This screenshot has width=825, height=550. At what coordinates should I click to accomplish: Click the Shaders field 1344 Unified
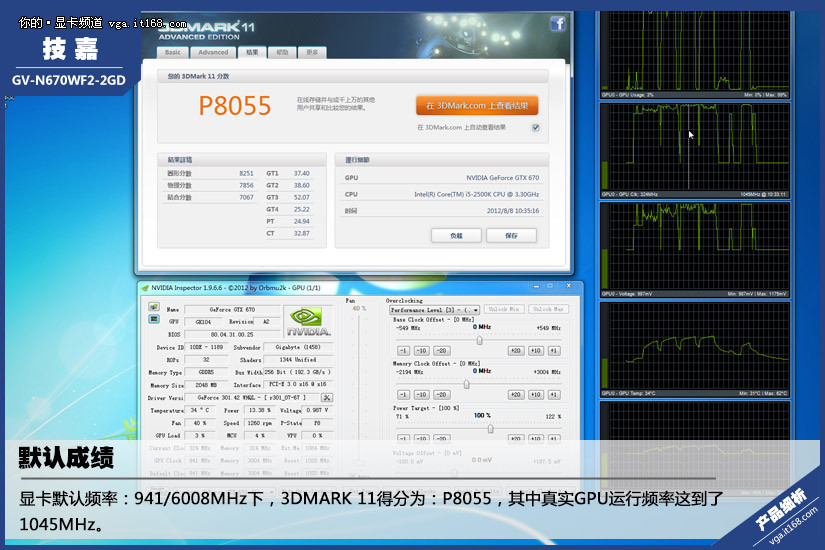pos(298,359)
